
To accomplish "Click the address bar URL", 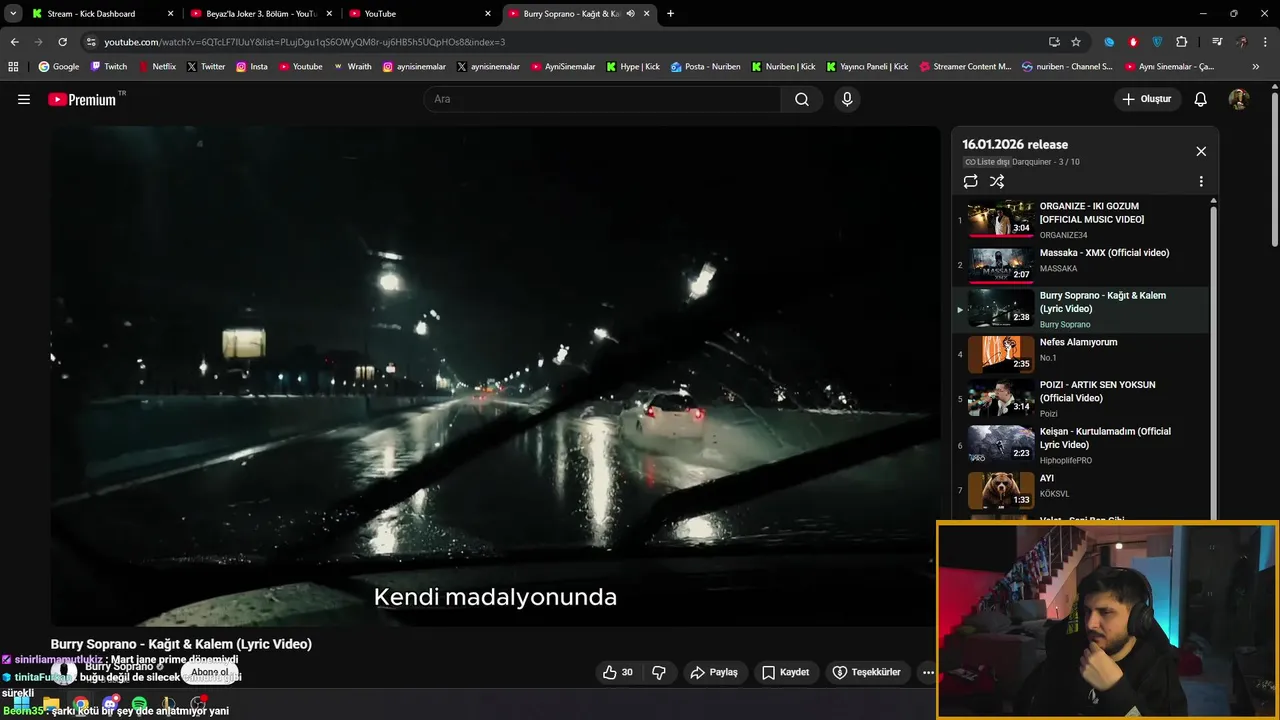I will 305,42.
